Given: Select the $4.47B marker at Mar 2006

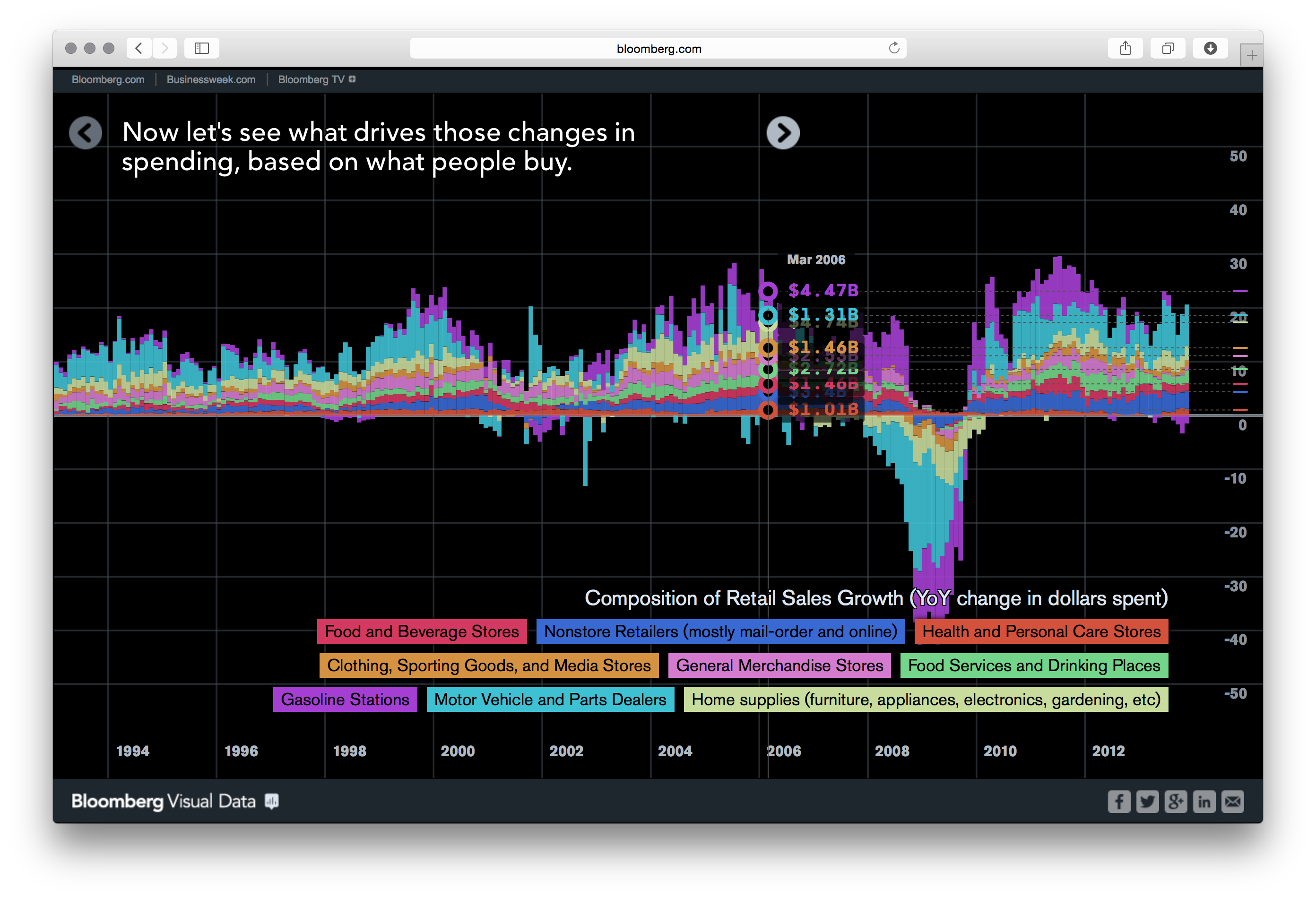Looking at the screenshot, I should [769, 290].
